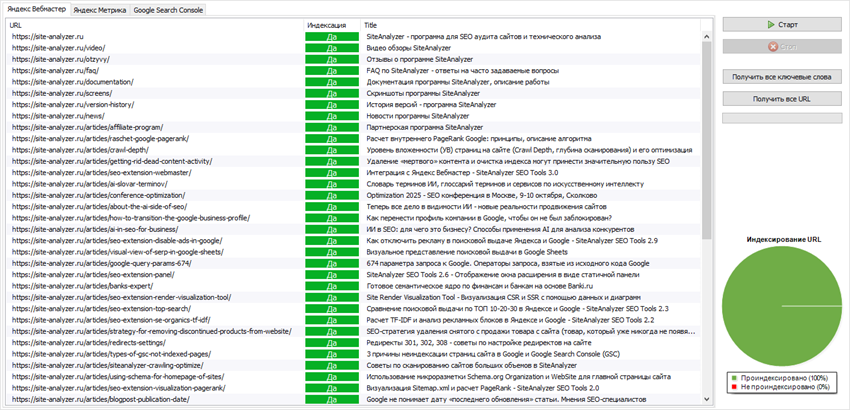Click the green Да cell for /news/ row

tap(331, 116)
